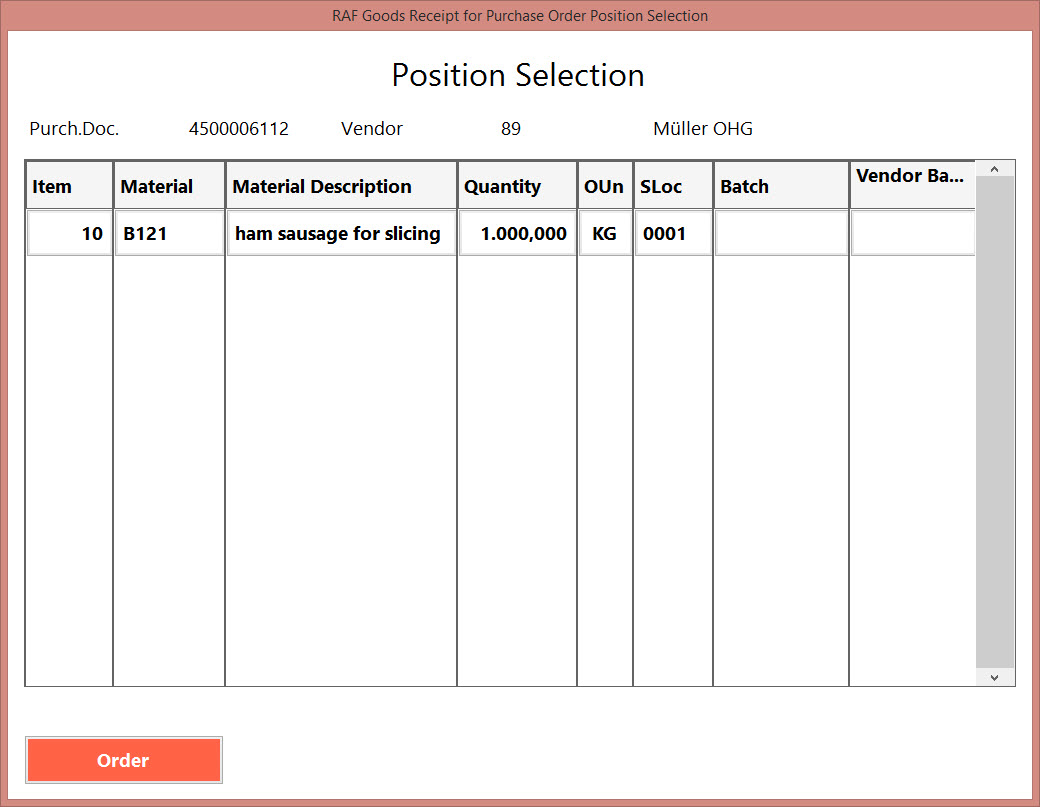Image resolution: width=1040 pixels, height=807 pixels.
Task: Select the storage location cell 0001
Action: [673, 233]
